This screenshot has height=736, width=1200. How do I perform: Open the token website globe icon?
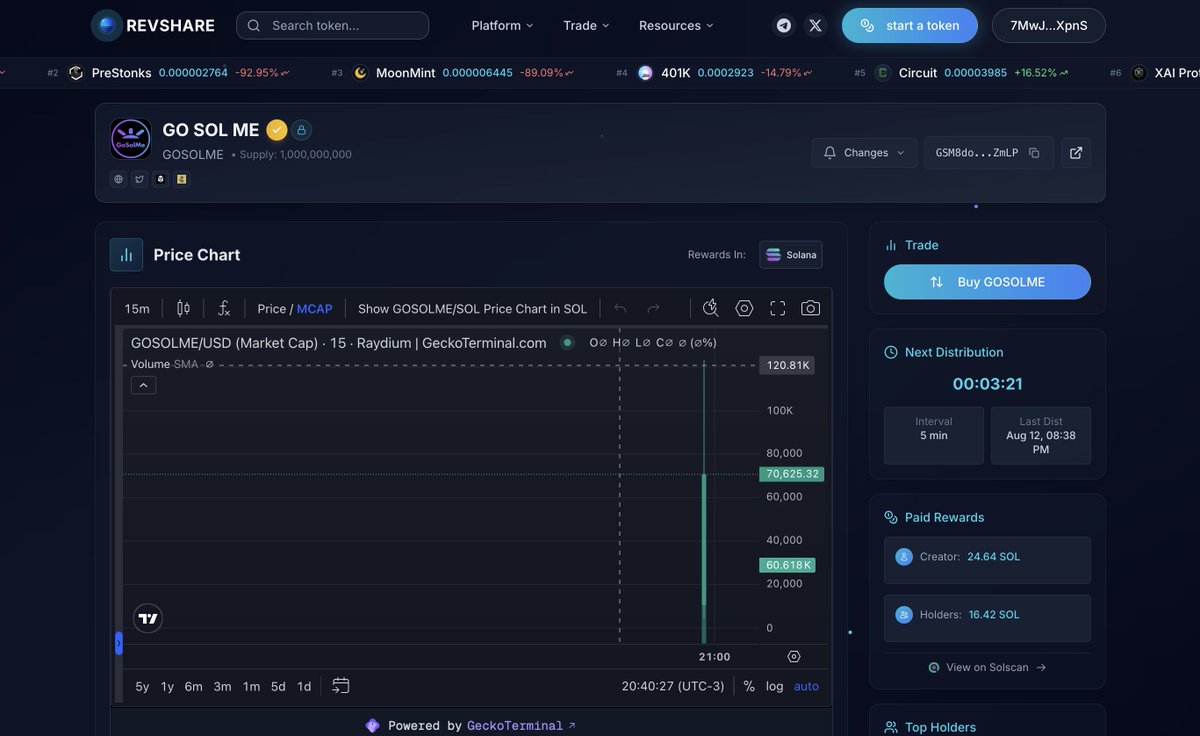click(118, 179)
